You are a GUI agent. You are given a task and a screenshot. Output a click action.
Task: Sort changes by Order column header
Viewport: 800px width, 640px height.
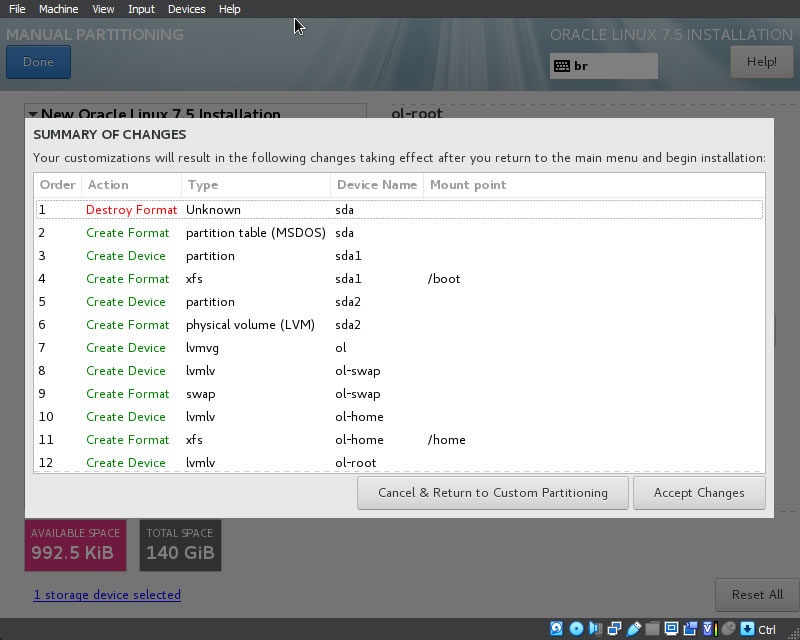click(58, 185)
